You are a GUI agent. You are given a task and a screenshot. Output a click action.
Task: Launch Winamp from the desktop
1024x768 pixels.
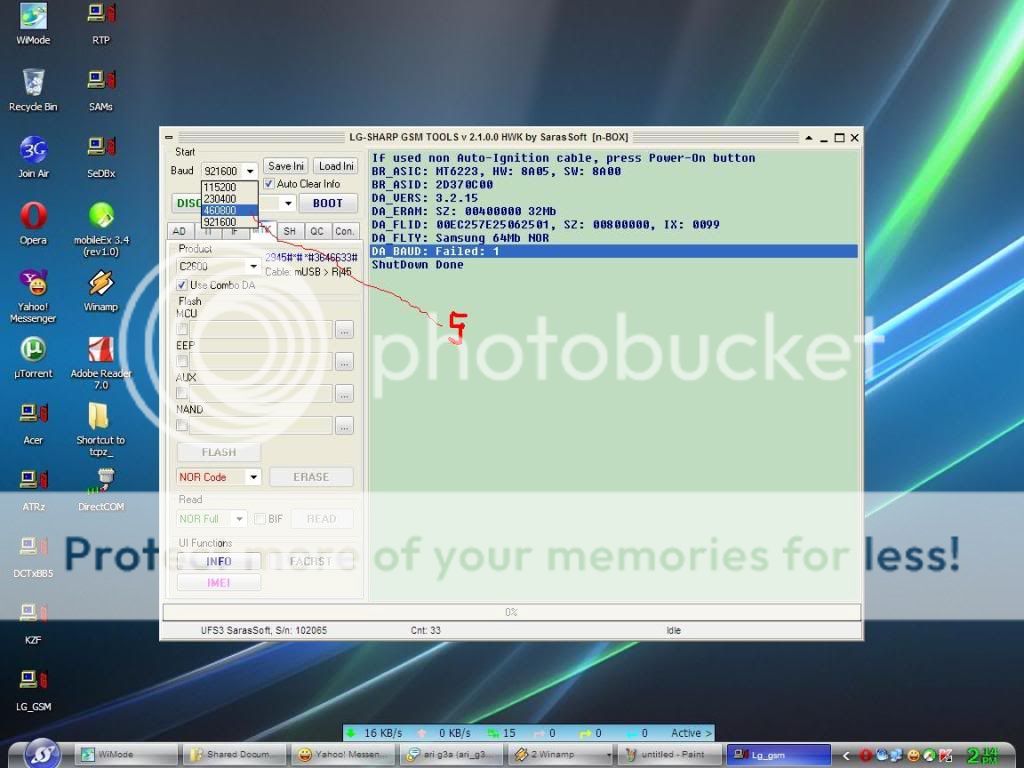tap(101, 290)
